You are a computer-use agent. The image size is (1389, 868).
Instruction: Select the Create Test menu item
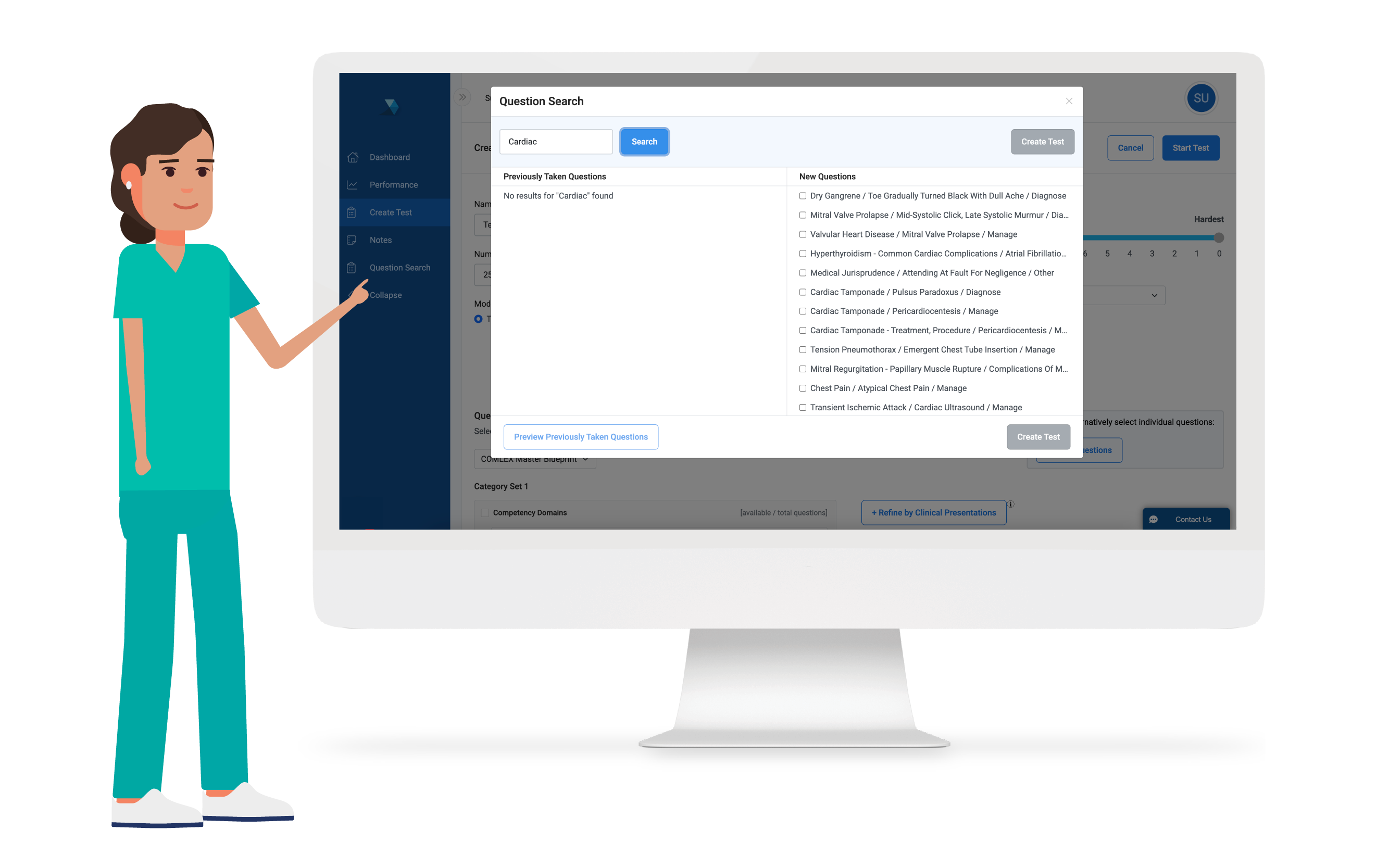point(392,212)
